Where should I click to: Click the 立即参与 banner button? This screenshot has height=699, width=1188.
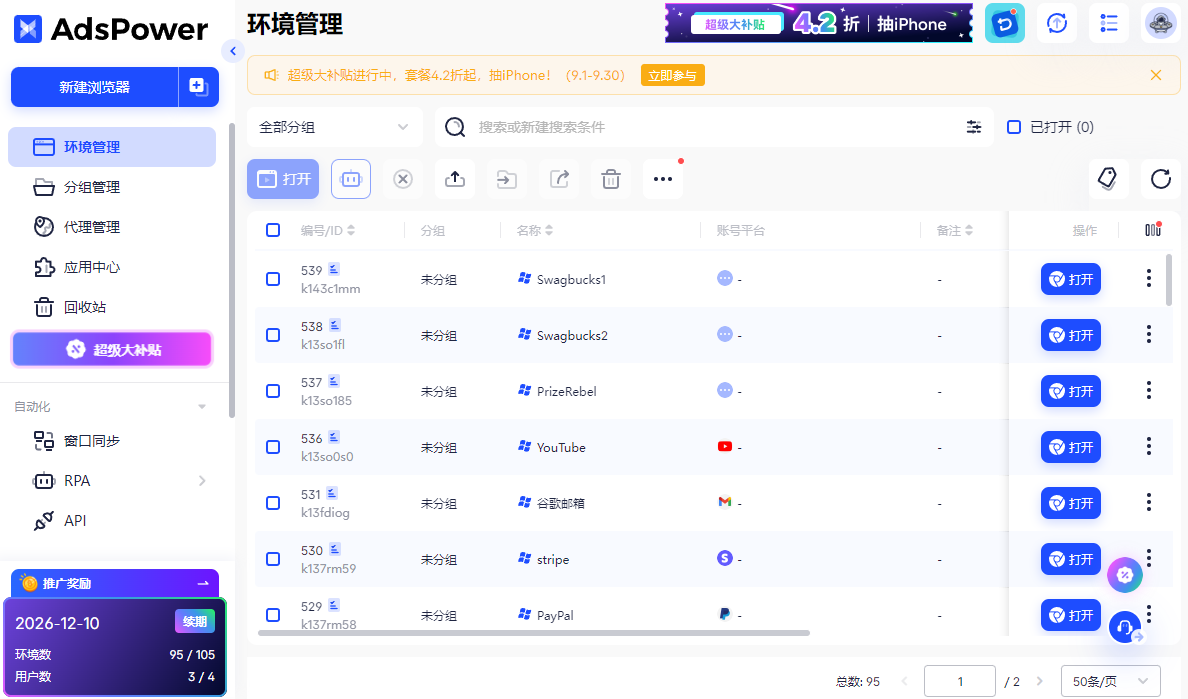[673, 75]
